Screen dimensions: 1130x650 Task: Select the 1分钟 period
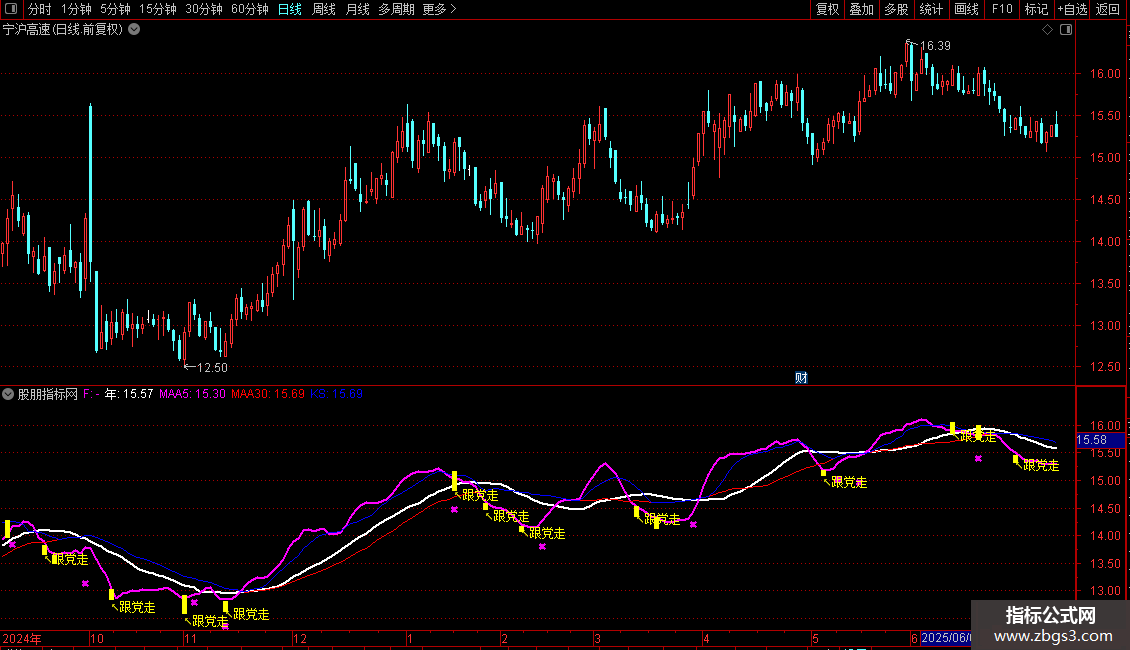[76, 9]
